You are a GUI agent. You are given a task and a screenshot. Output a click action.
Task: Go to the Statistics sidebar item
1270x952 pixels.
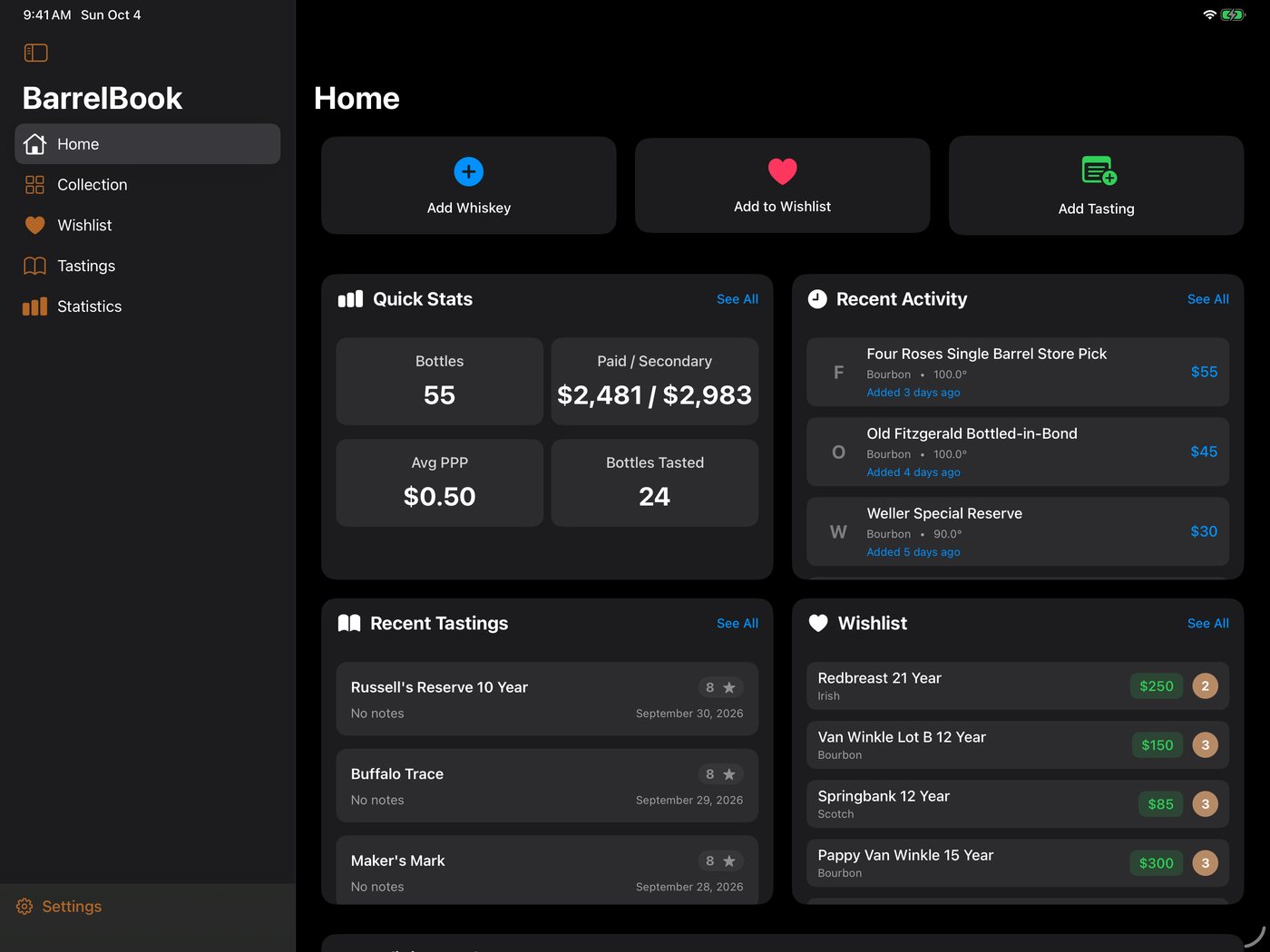point(147,306)
